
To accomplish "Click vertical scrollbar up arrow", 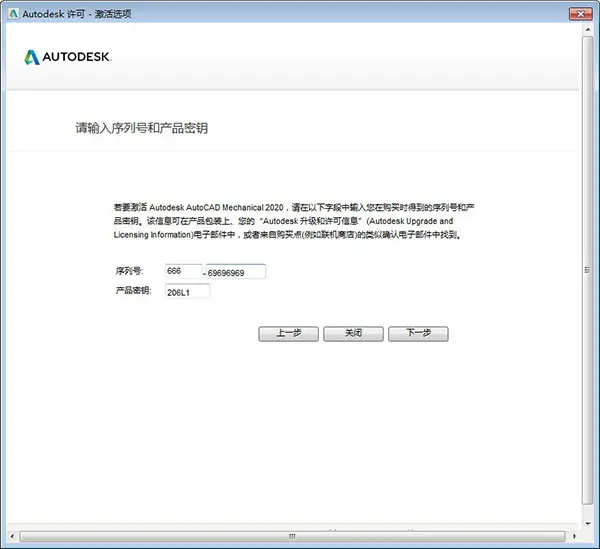I will [588, 29].
